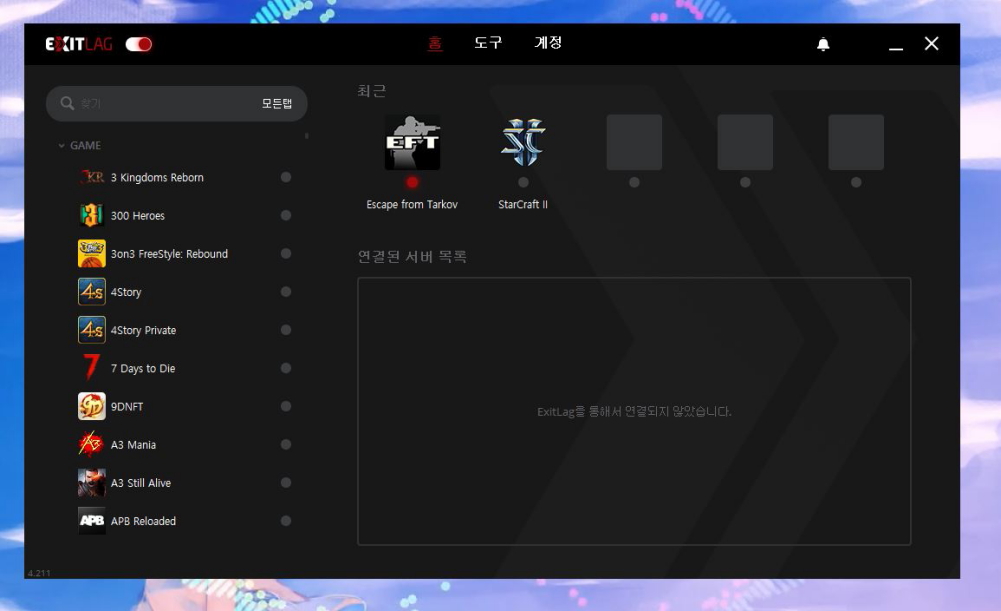Image resolution: width=1001 pixels, height=611 pixels.
Task: Open the 도구 tab
Action: (x=488, y=43)
